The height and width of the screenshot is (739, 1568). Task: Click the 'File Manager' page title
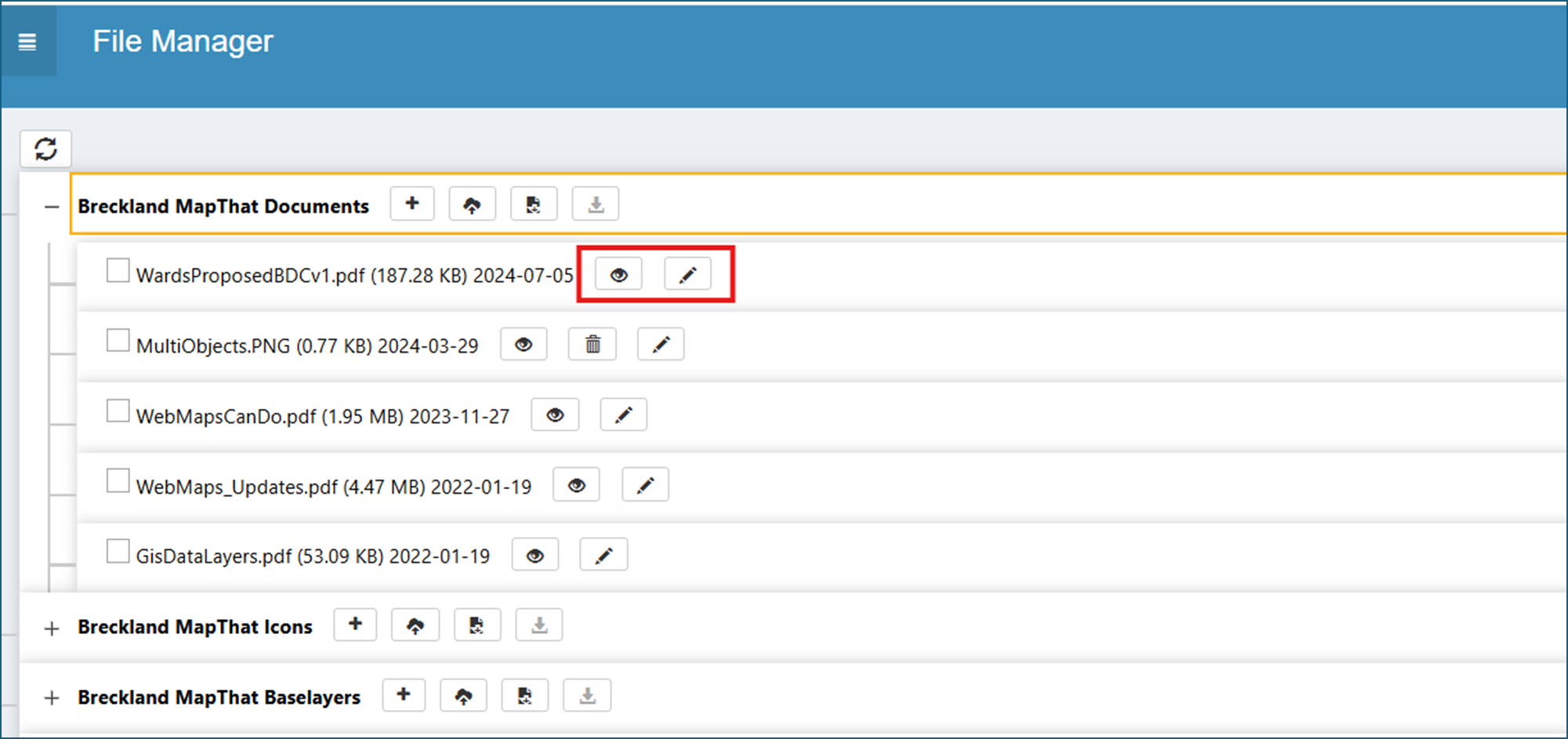coord(183,42)
